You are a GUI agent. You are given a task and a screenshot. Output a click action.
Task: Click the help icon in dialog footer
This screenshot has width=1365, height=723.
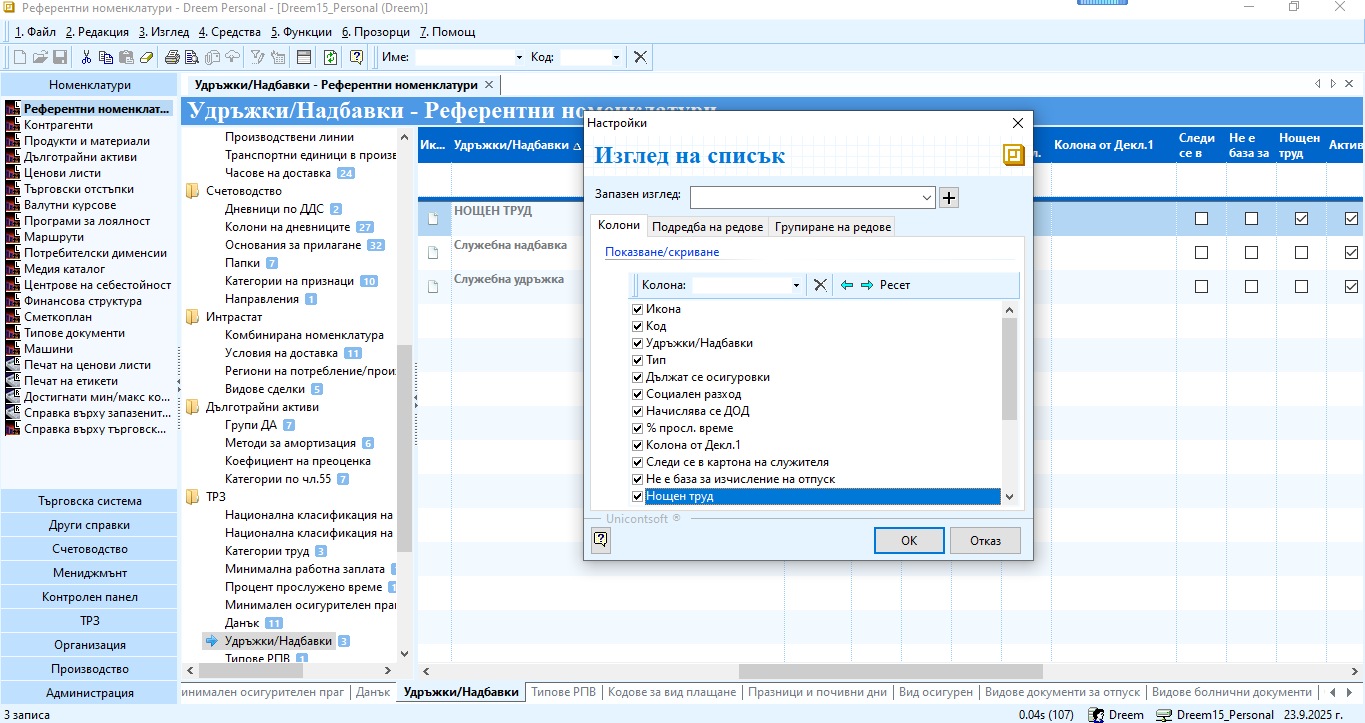click(600, 540)
